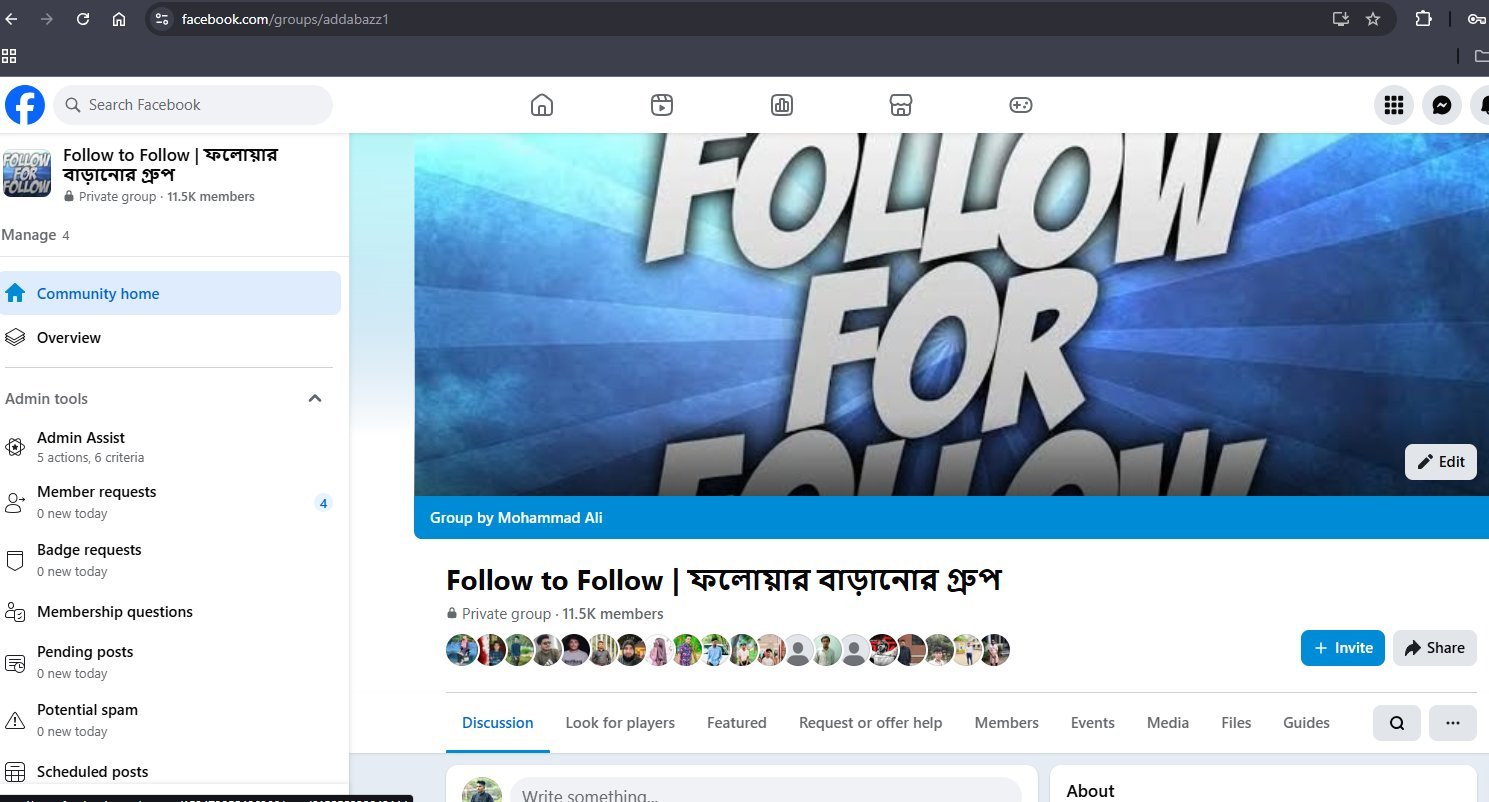
Task: Open the browser apps grid icon
Action: [x=9, y=56]
